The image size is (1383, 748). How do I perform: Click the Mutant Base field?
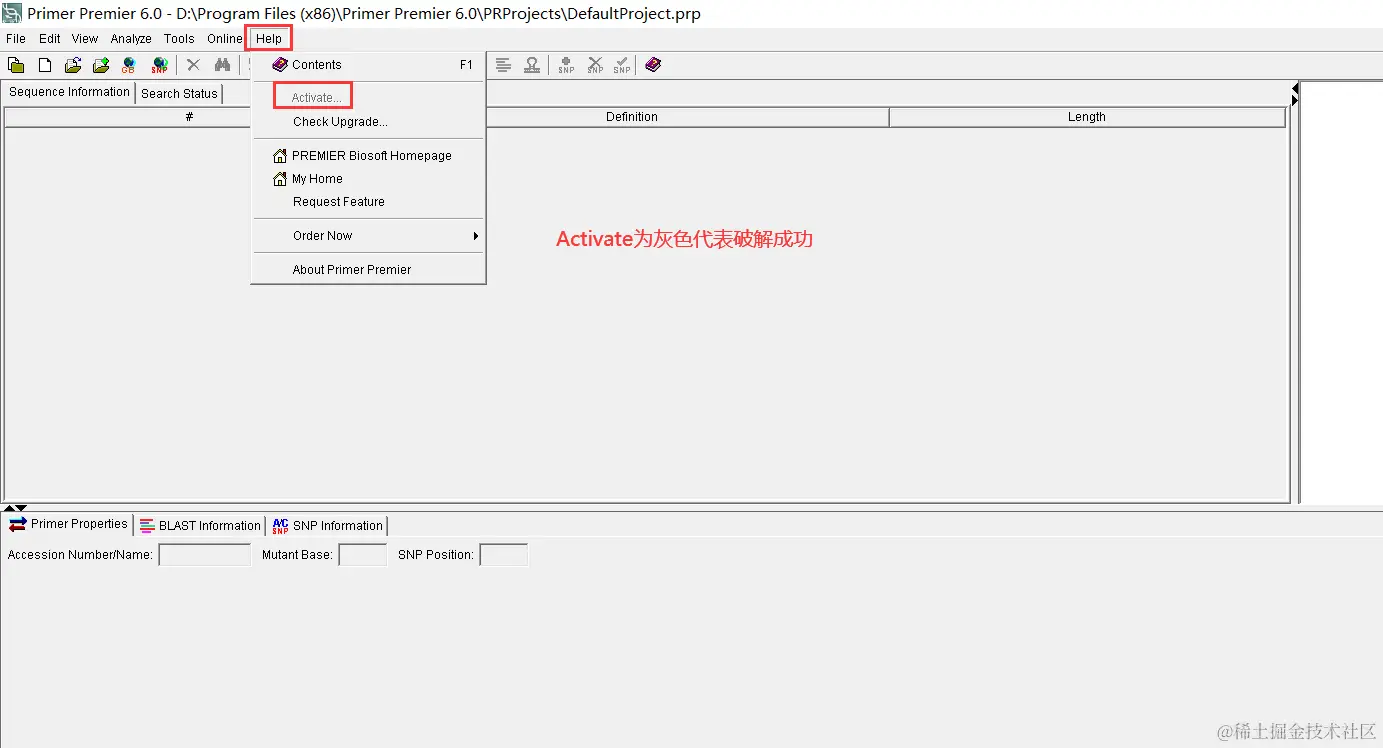click(363, 555)
